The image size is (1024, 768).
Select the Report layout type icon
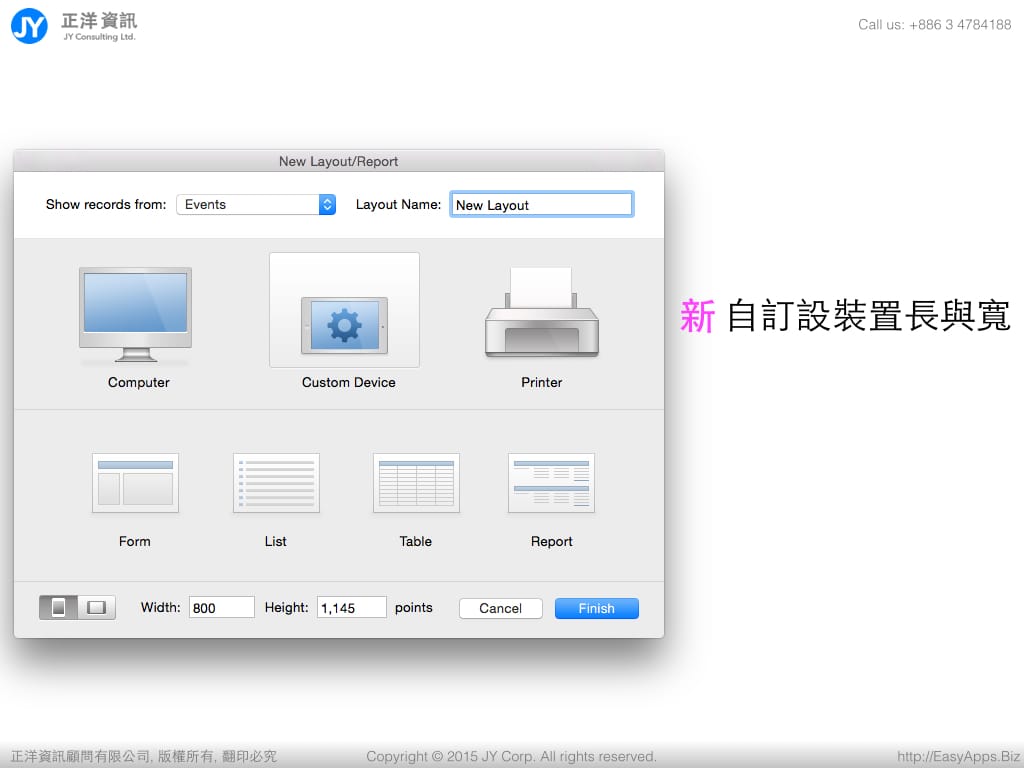click(551, 483)
